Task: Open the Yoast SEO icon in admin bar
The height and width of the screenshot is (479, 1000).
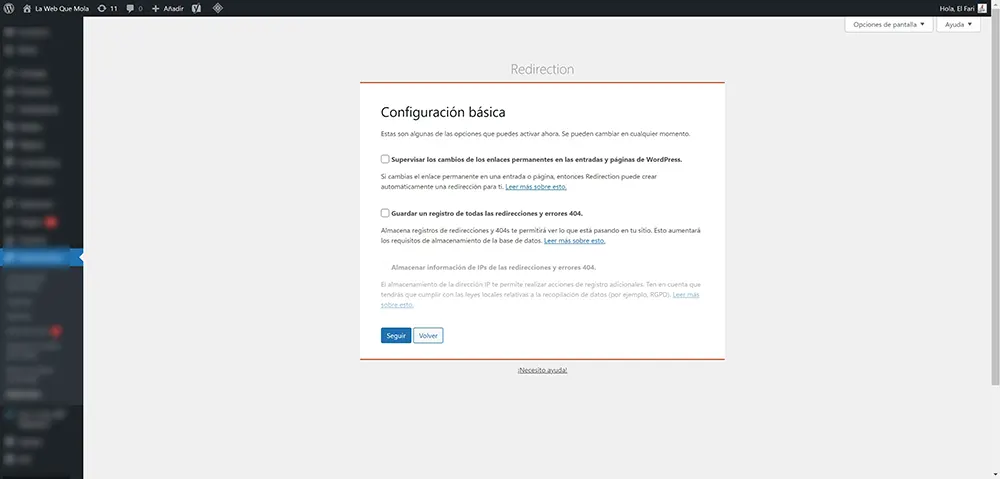Action: (197, 8)
